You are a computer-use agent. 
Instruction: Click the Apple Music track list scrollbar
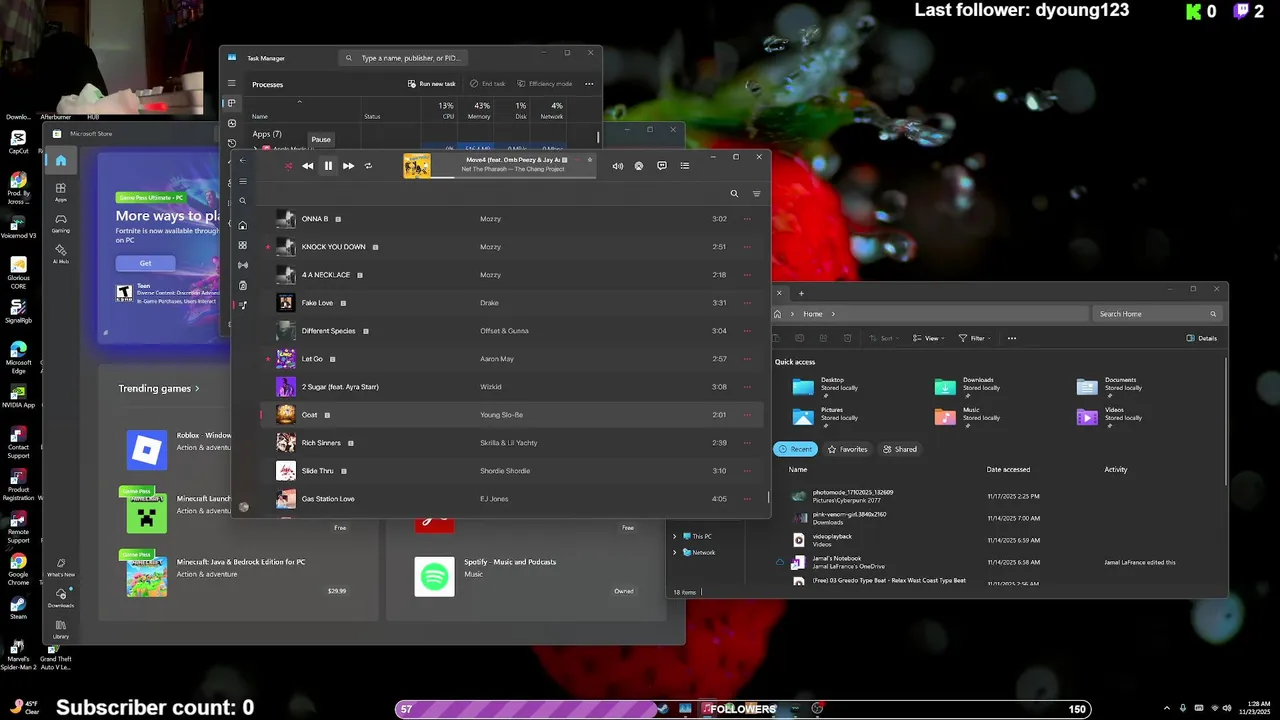(x=769, y=497)
